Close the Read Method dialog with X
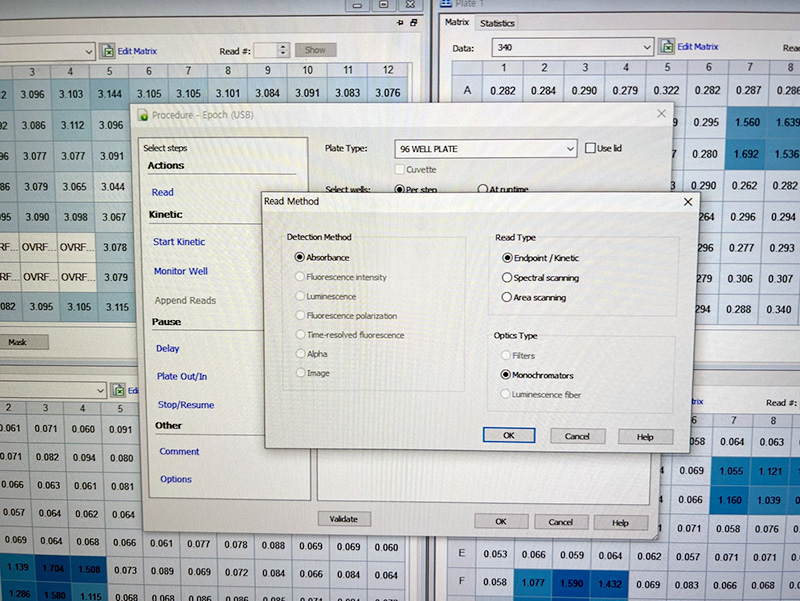Viewport: 800px width, 601px height. pos(687,201)
